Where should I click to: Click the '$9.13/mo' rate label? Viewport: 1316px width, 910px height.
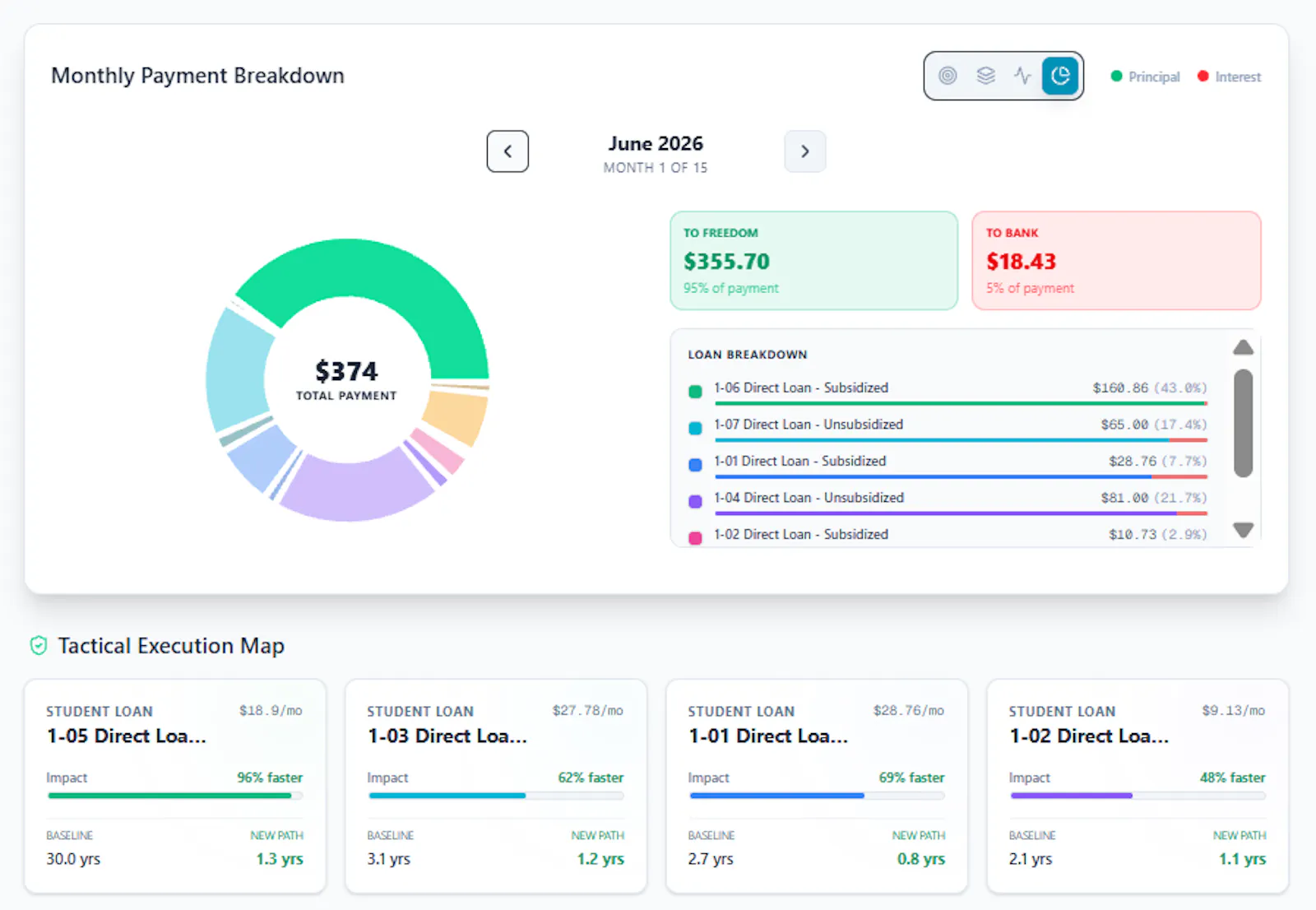click(1233, 711)
